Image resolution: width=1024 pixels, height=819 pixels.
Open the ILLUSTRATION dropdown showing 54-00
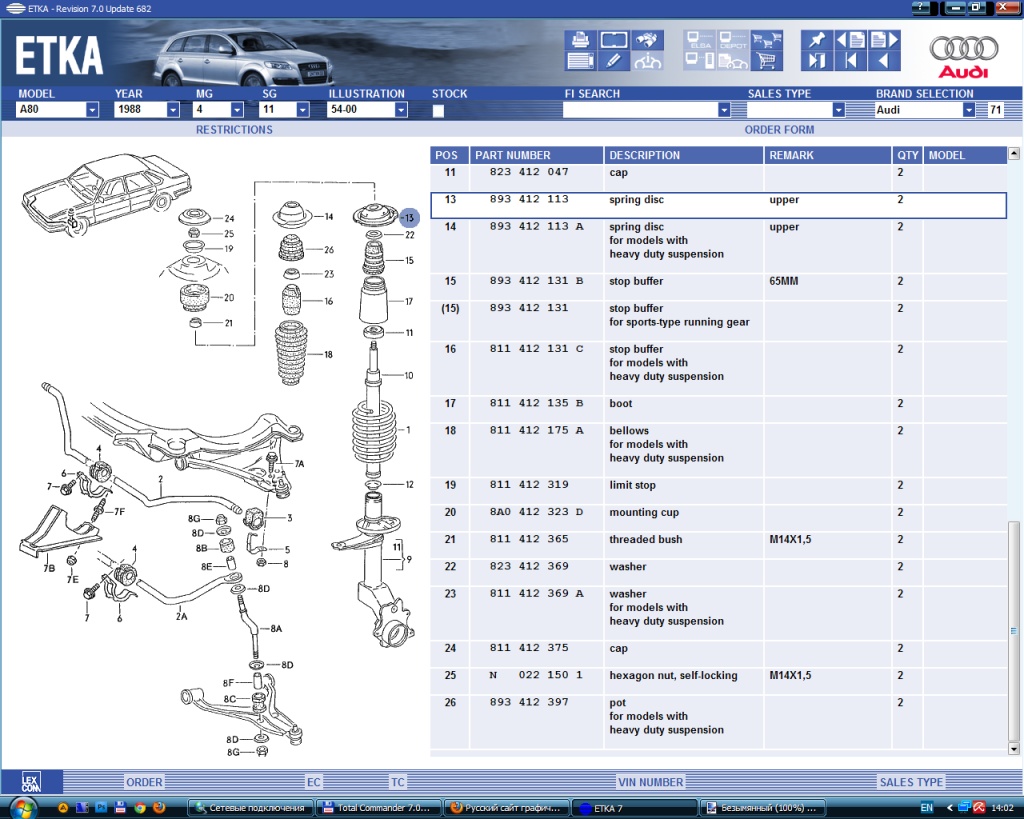[x=401, y=110]
